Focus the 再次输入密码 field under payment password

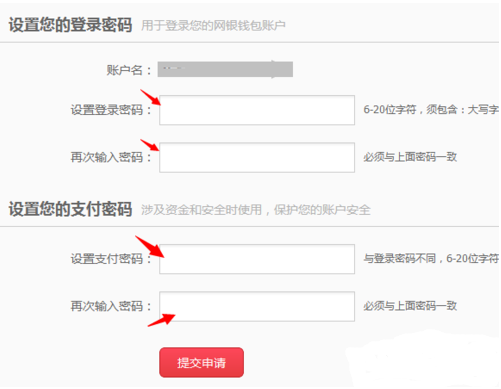pyautogui.click(x=257, y=306)
